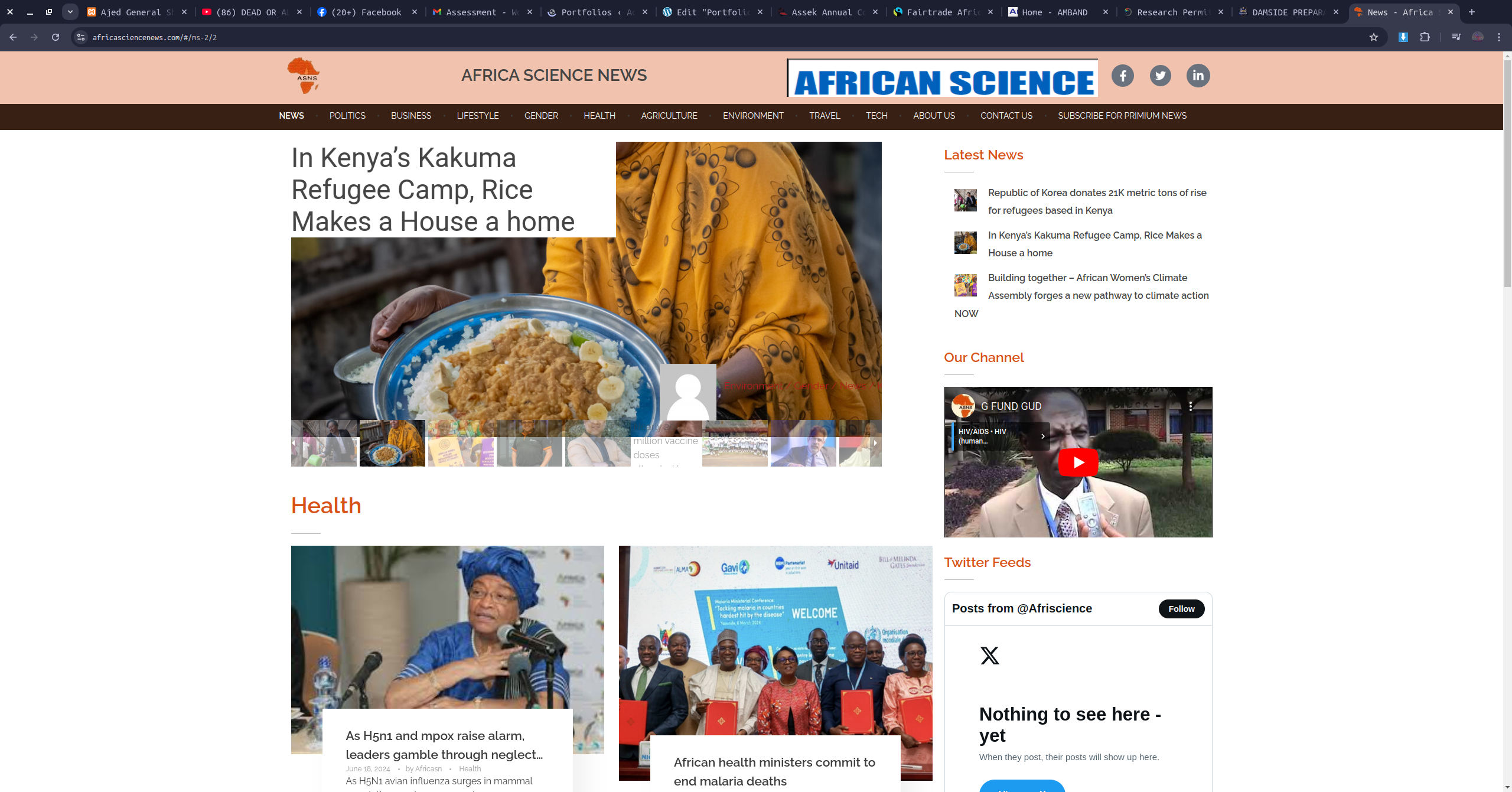Follow the @Afriscience Twitter account

coord(1181,609)
